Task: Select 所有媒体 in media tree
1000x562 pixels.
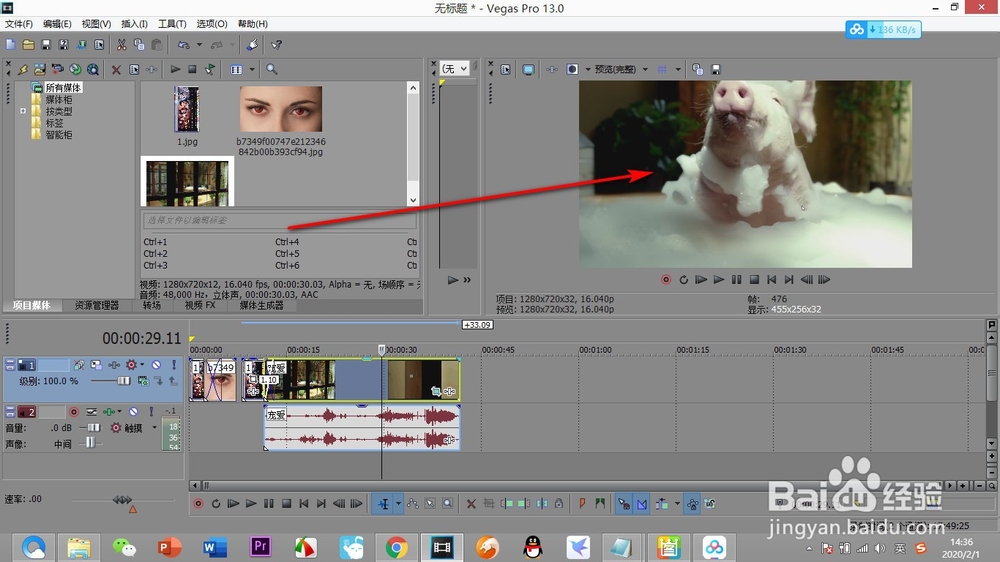Action: tap(62, 87)
